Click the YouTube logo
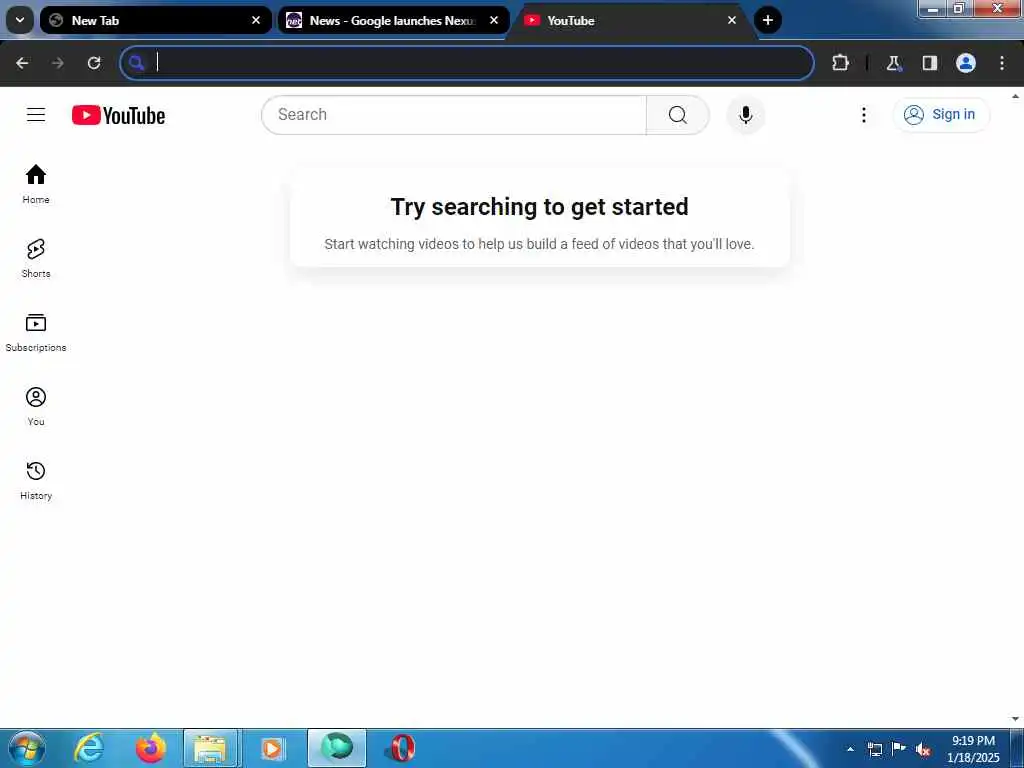This screenshot has width=1024, height=768. [x=118, y=116]
